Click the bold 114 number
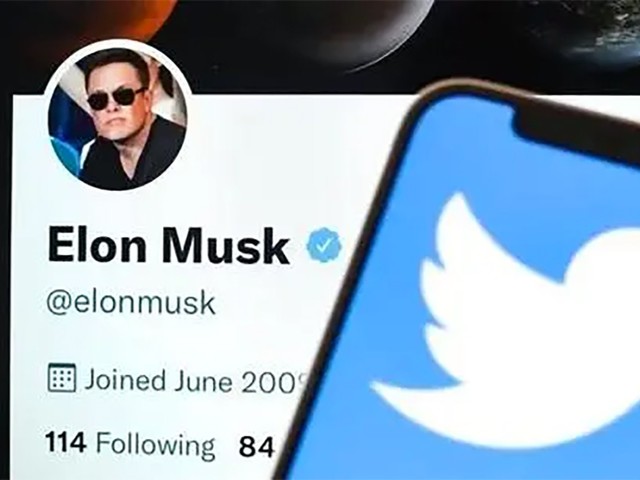The width and height of the screenshot is (640, 480). [x=66, y=442]
